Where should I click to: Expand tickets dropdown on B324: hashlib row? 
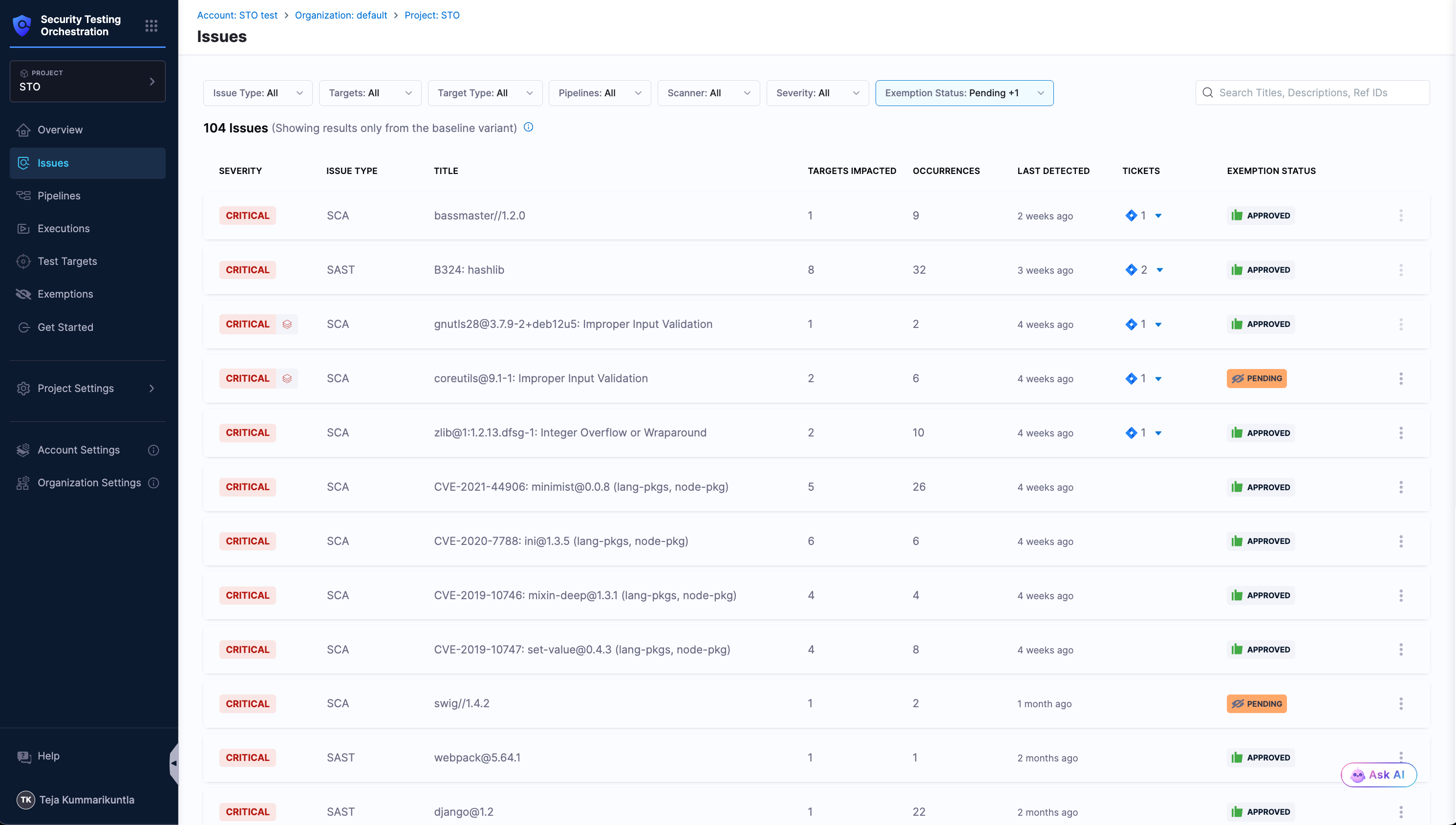pyautogui.click(x=1159, y=270)
